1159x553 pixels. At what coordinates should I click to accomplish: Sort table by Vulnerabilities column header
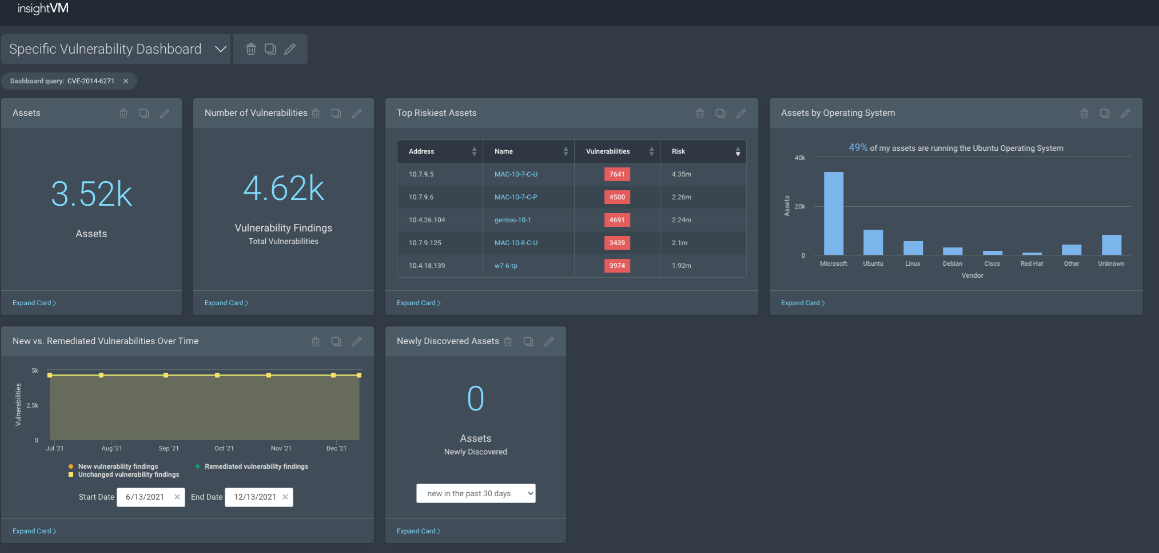coord(616,152)
